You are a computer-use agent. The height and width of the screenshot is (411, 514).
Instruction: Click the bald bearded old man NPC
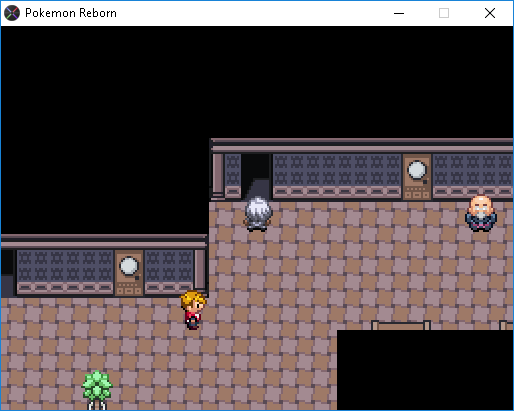[481, 213]
